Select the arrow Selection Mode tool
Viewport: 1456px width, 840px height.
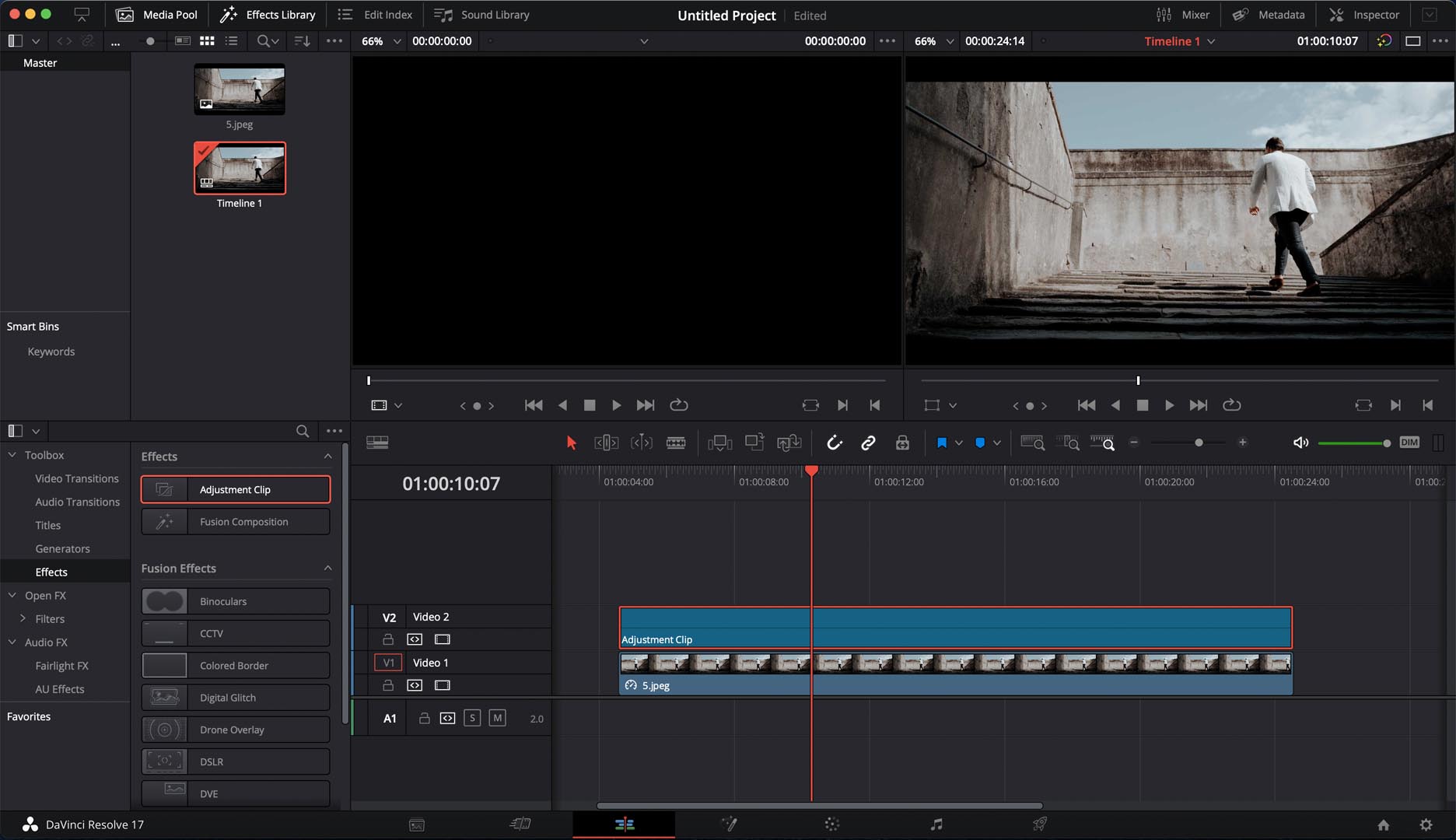(x=572, y=443)
